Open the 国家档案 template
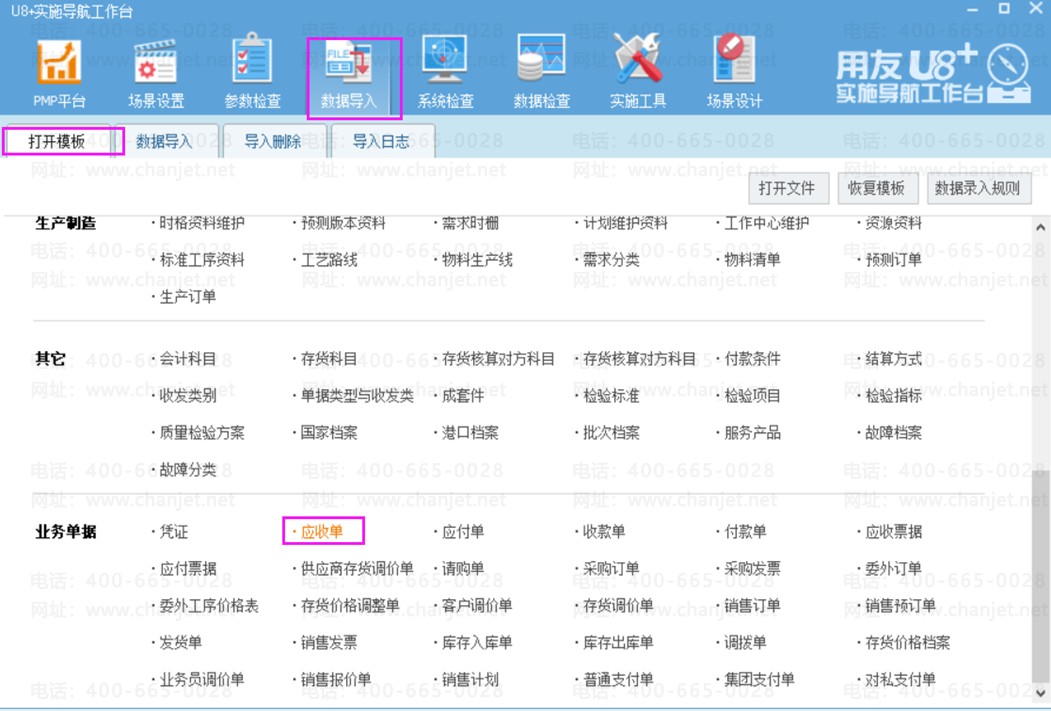Viewport: 1051px width, 711px height. coord(328,433)
